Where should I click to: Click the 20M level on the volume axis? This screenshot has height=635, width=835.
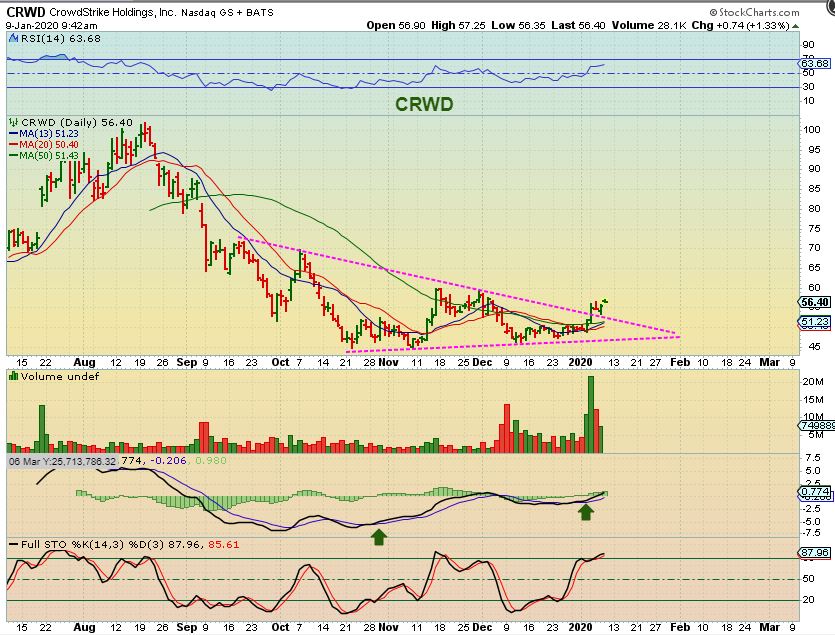point(813,381)
